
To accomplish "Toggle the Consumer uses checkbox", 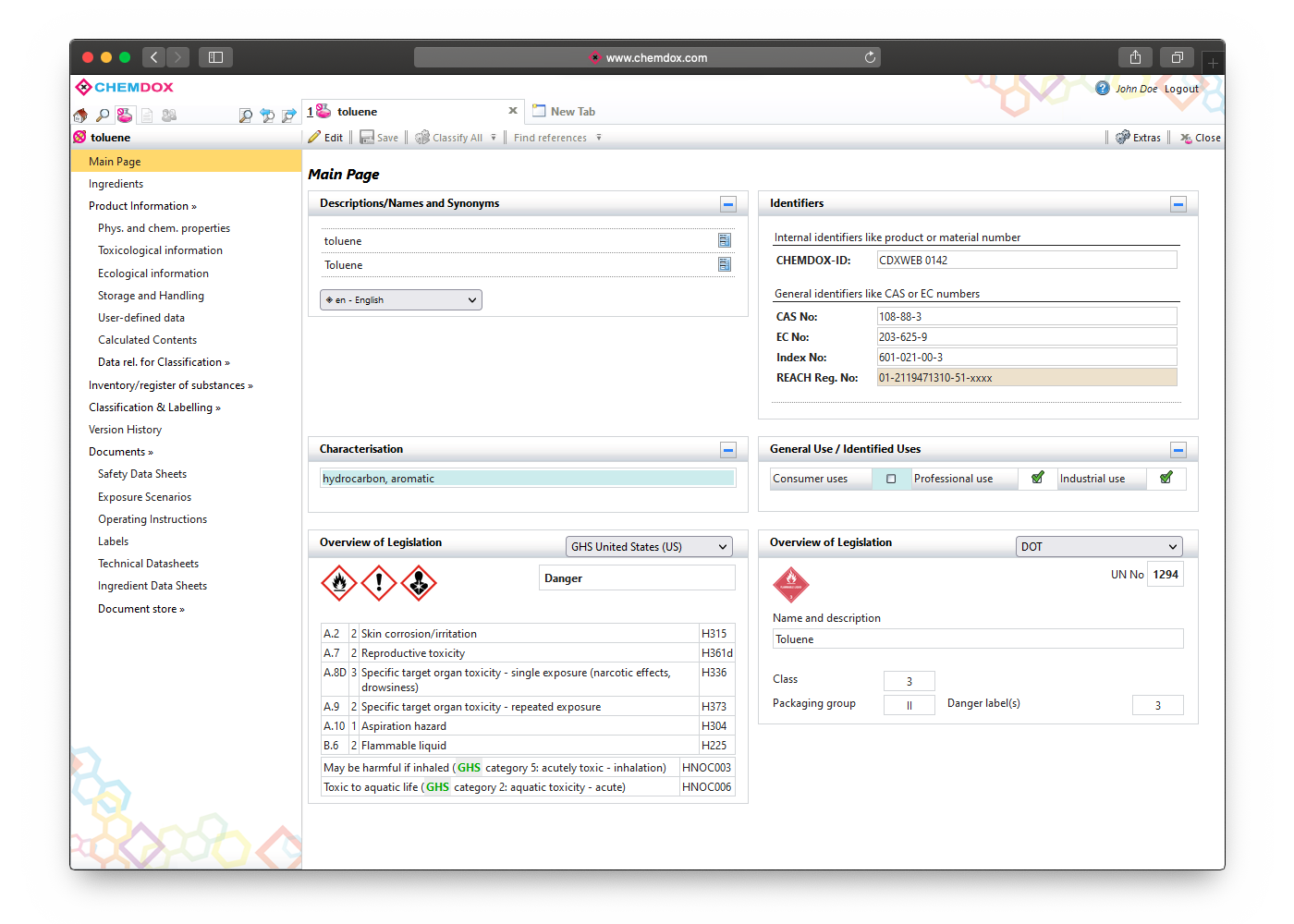I will click(891, 479).
